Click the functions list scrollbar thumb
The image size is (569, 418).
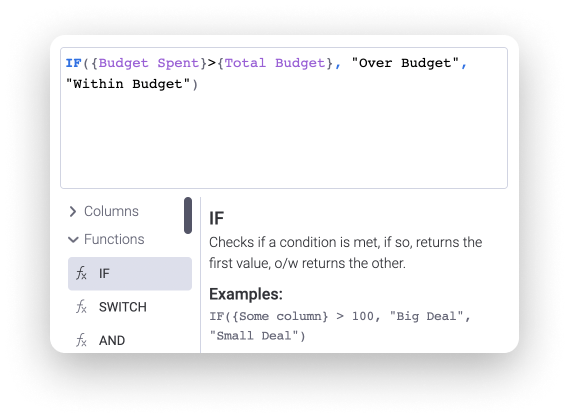coord(188,216)
